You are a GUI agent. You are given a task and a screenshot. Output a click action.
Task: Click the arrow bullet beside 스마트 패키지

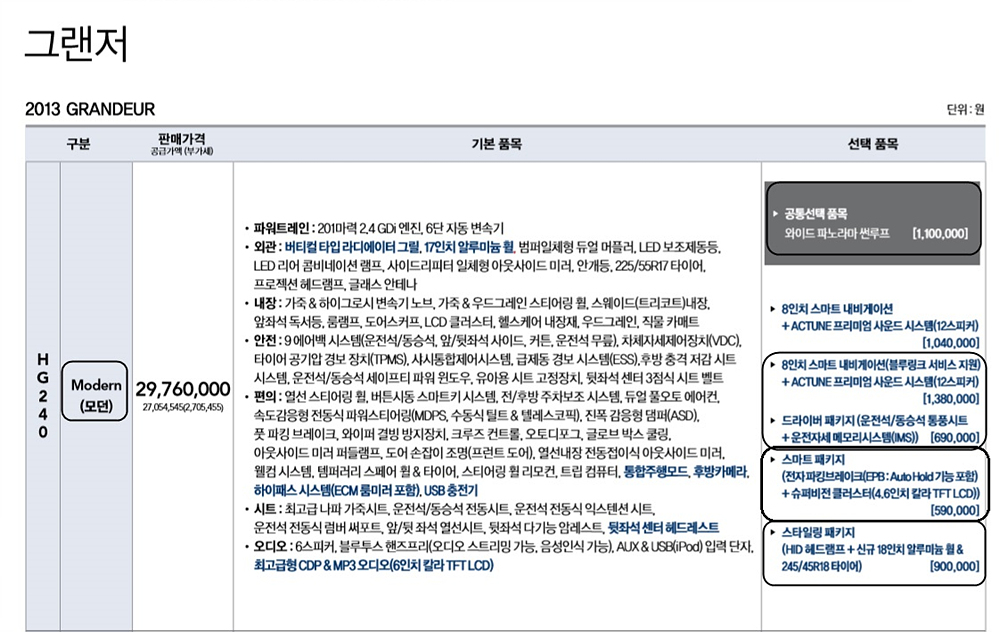pos(775,461)
